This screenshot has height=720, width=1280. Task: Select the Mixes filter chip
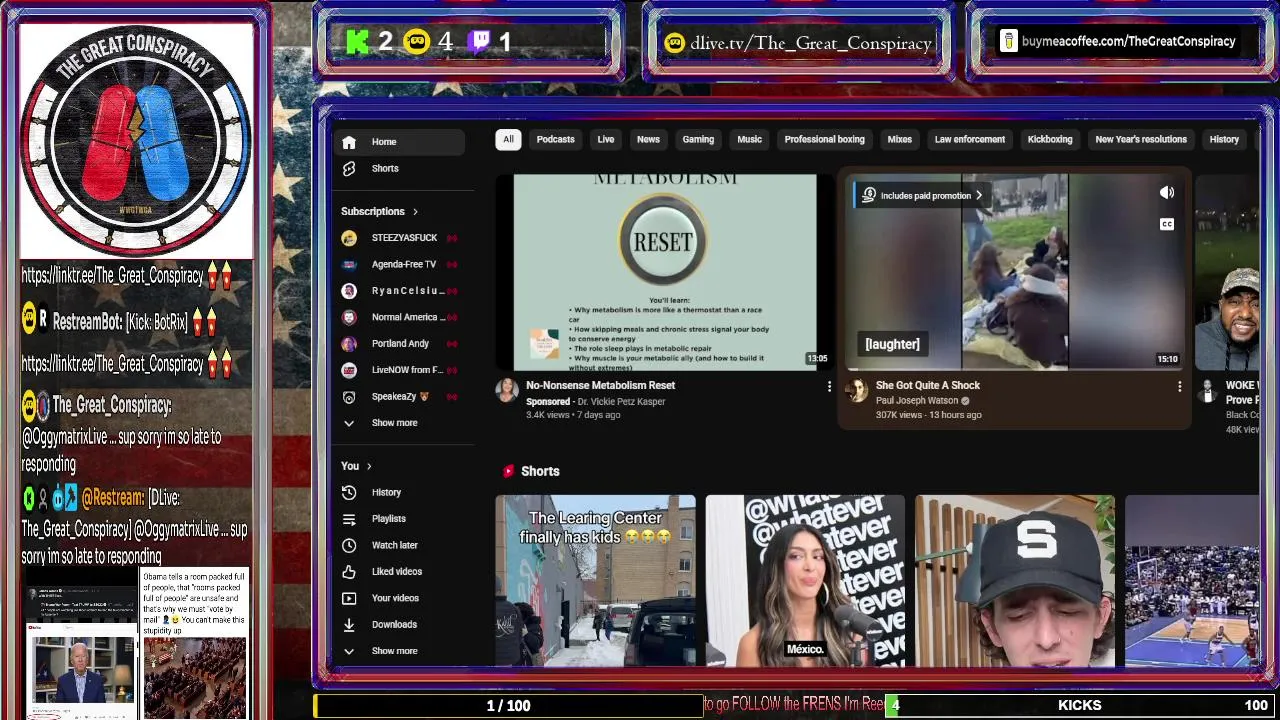(x=900, y=140)
